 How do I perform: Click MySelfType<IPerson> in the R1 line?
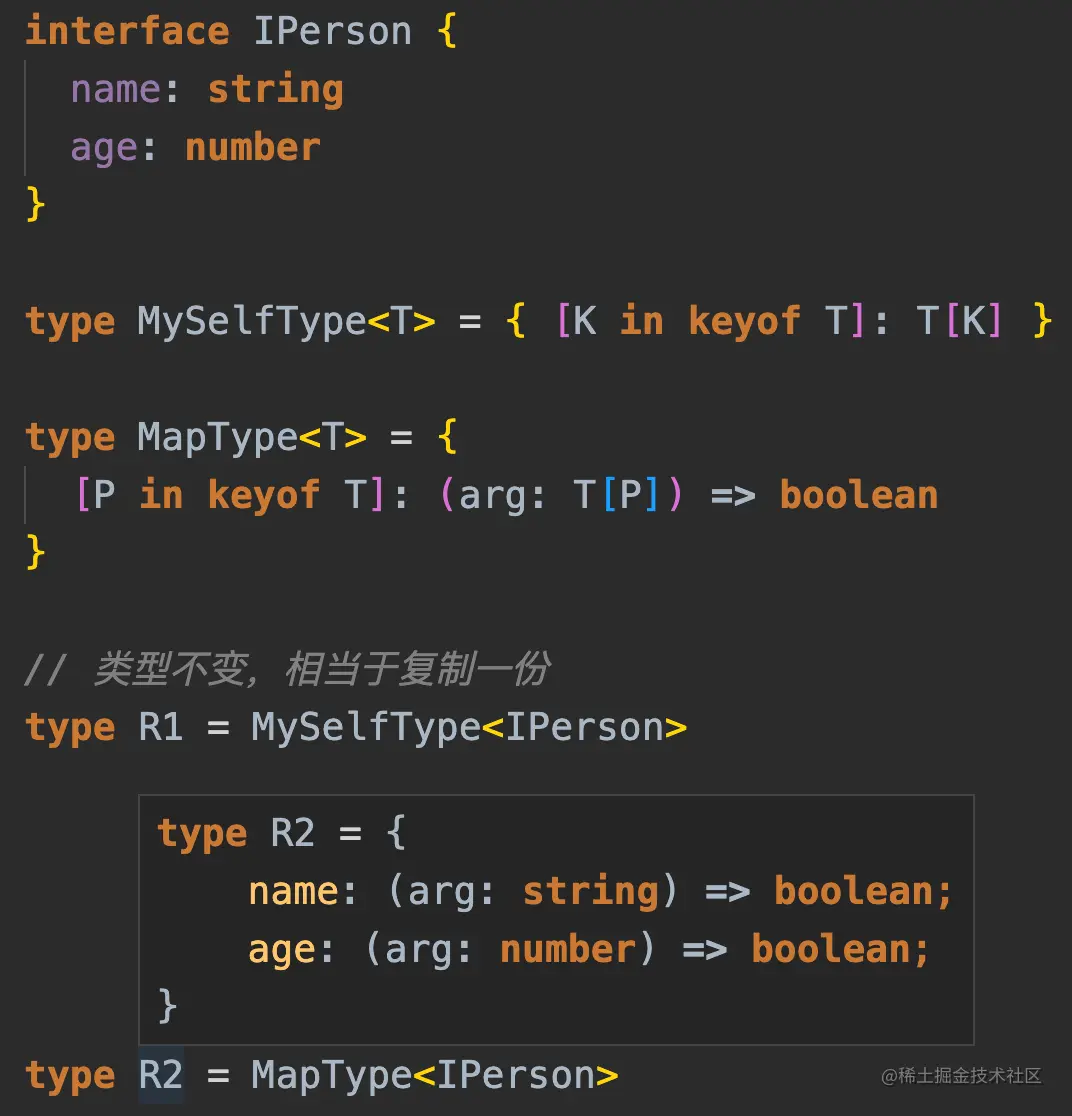click(470, 727)
